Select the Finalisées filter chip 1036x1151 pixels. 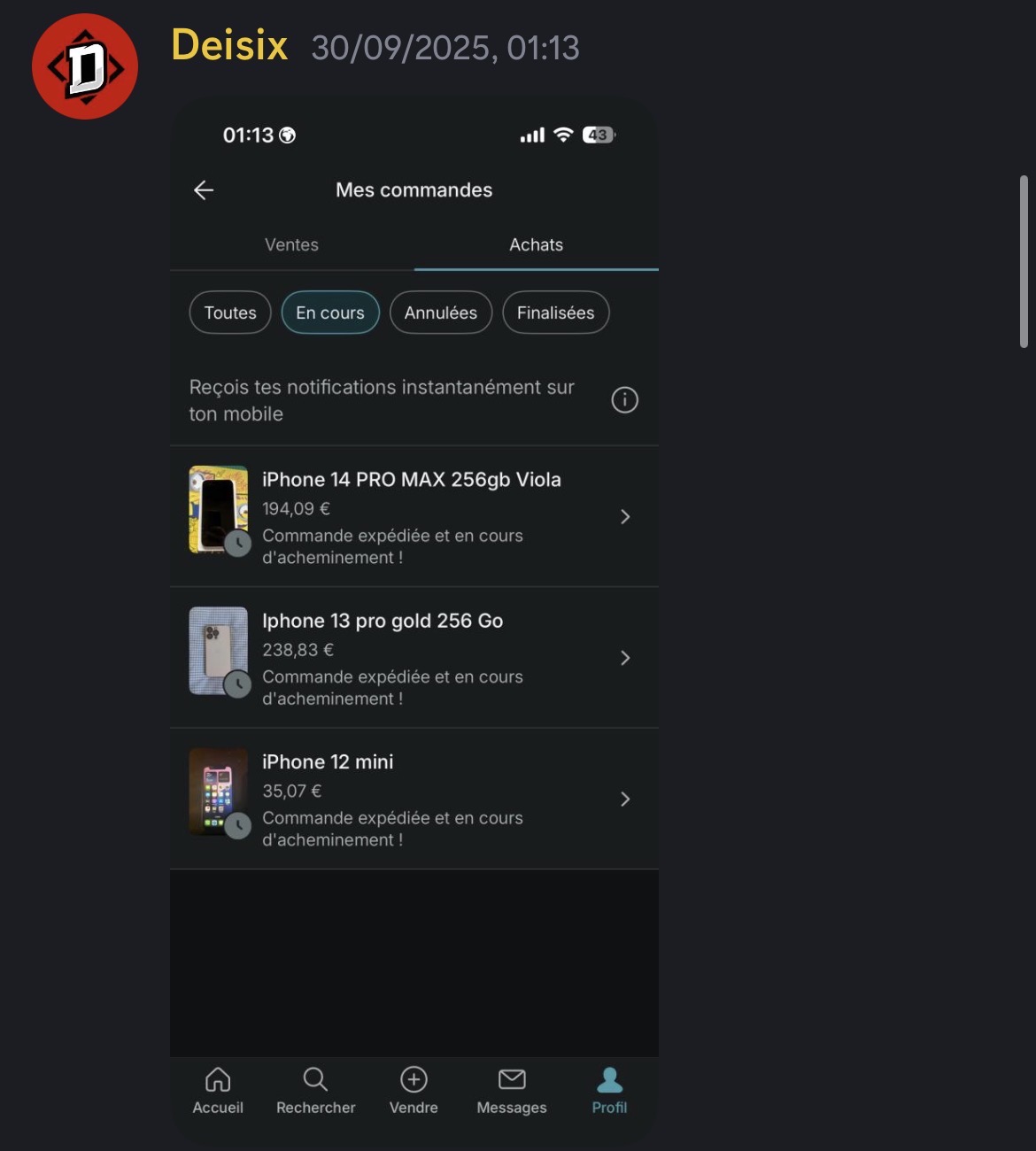(x=556, y=313)
